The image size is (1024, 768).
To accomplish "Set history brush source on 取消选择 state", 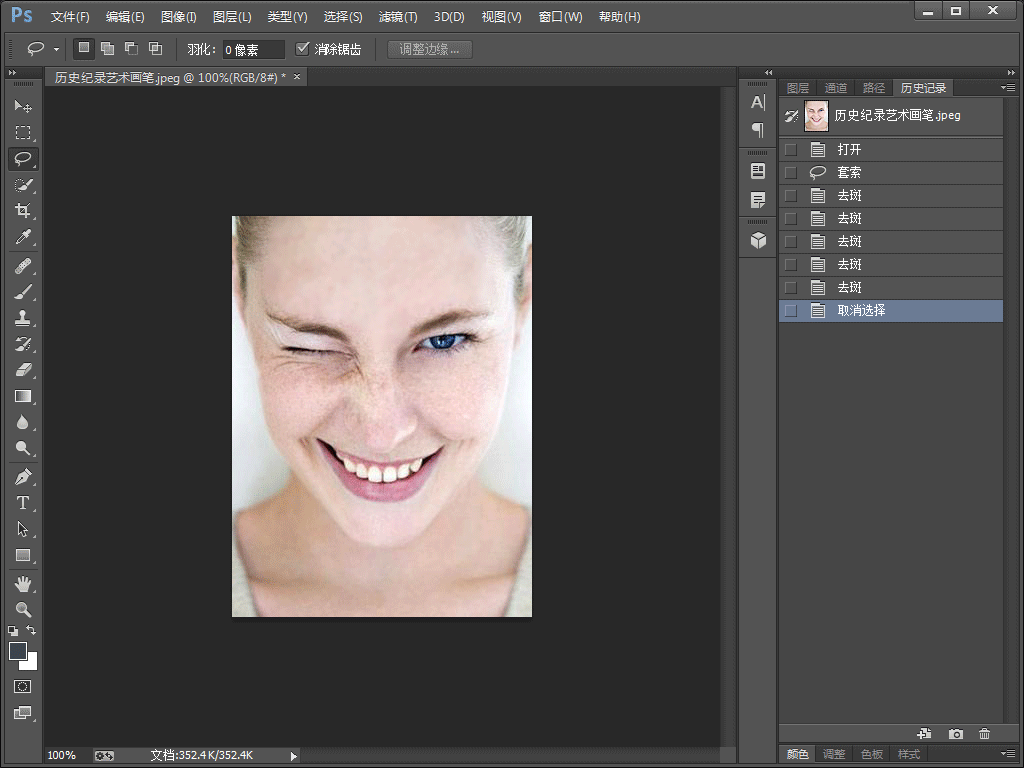I will (791, 311).
